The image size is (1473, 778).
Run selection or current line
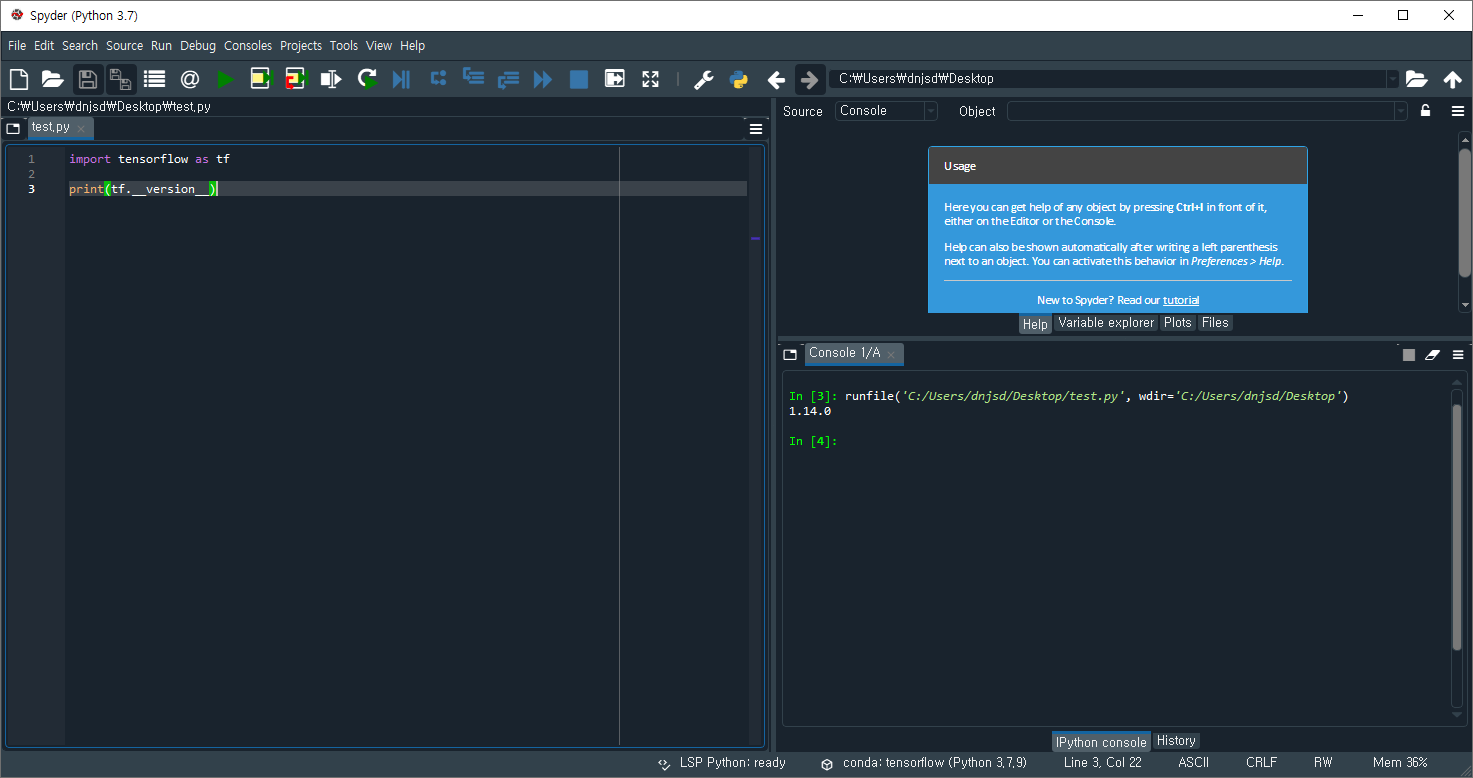(331, 79)
